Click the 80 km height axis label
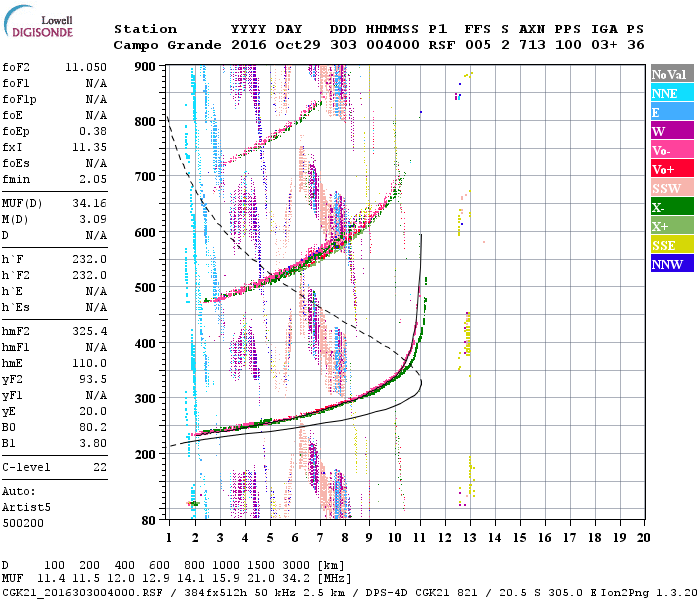Image resolution: width=700 pixels, height=600 pixels. [149, 521]
